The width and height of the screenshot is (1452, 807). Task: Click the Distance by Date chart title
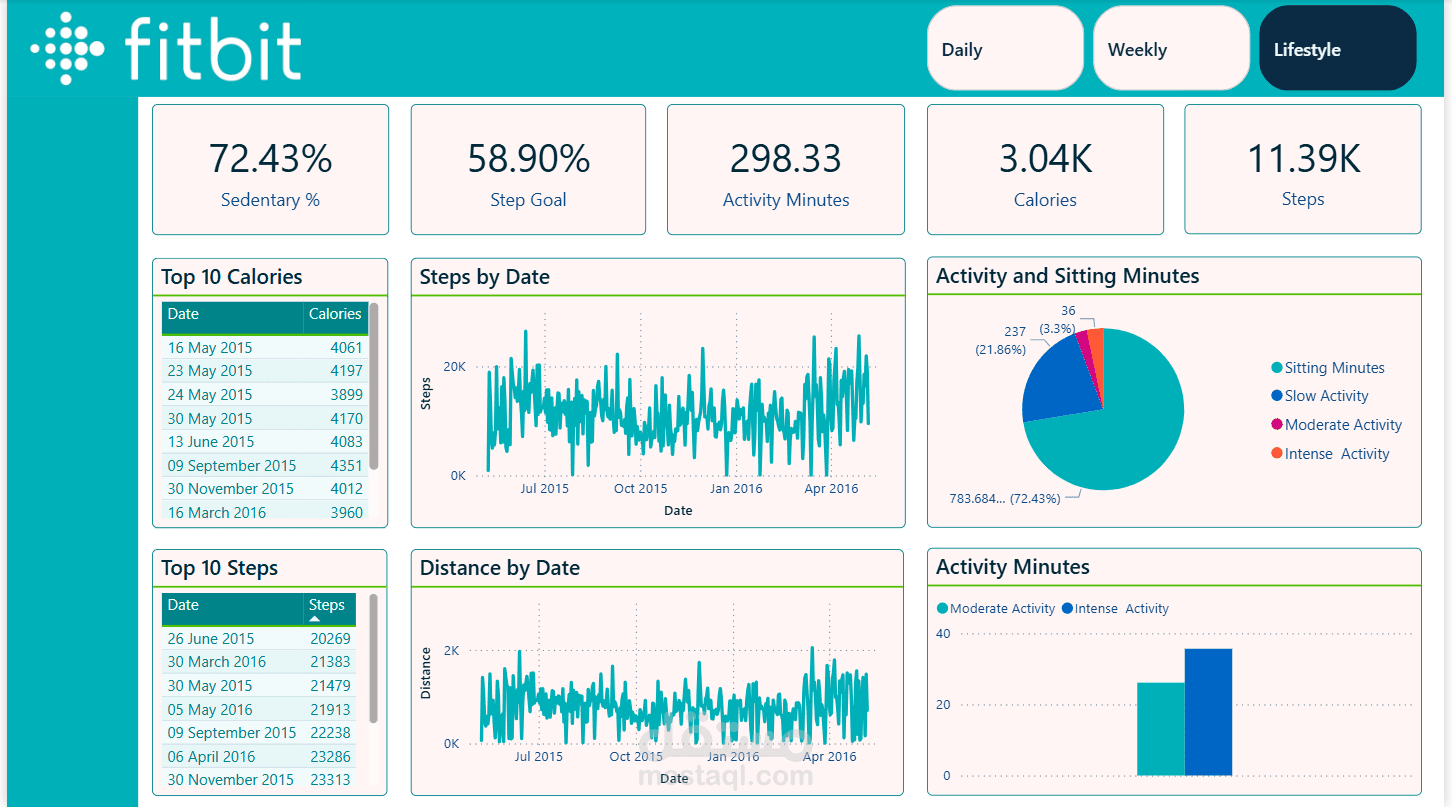click(500, 568)
